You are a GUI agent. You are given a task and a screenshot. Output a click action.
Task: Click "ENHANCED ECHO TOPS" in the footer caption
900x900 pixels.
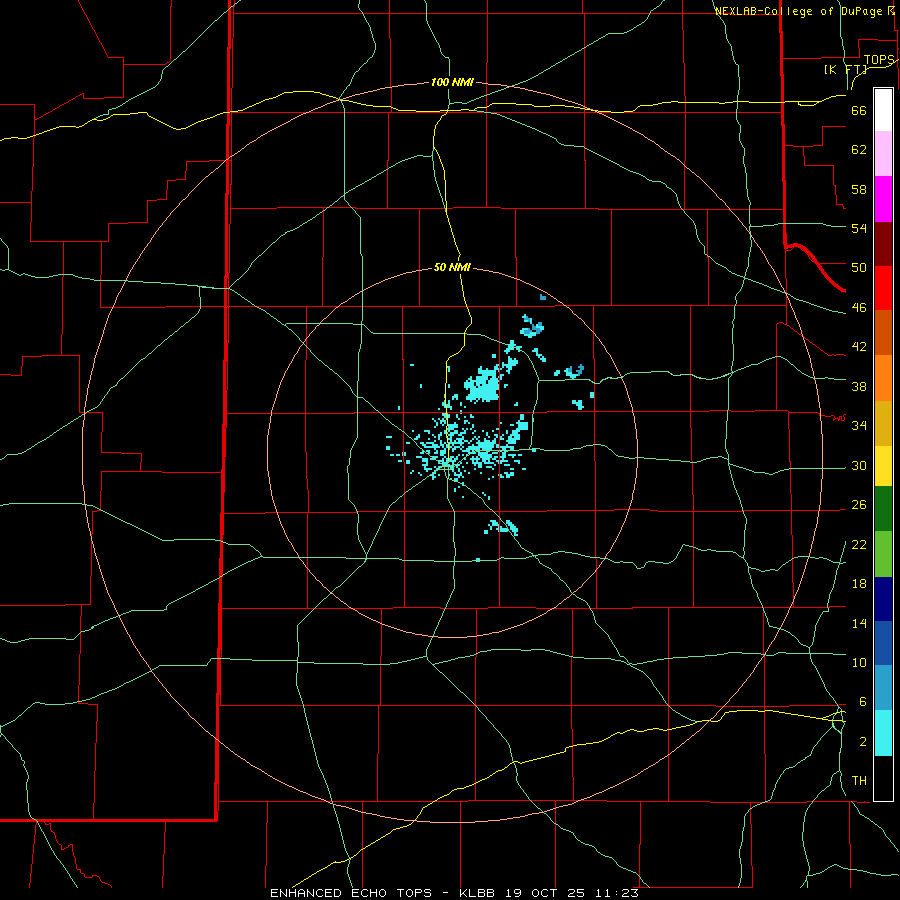pyautogui.click(x=351, y=893)
